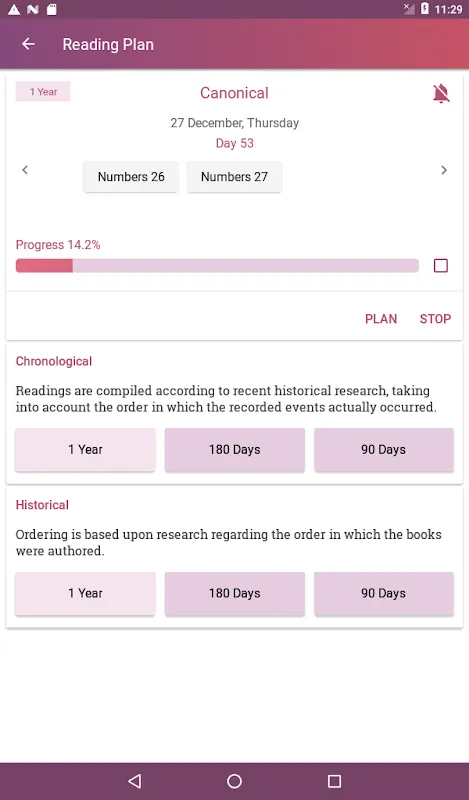The image size is (469, 800).
Task: Tap Android back navigation triangle
Action: pos(135,781)
